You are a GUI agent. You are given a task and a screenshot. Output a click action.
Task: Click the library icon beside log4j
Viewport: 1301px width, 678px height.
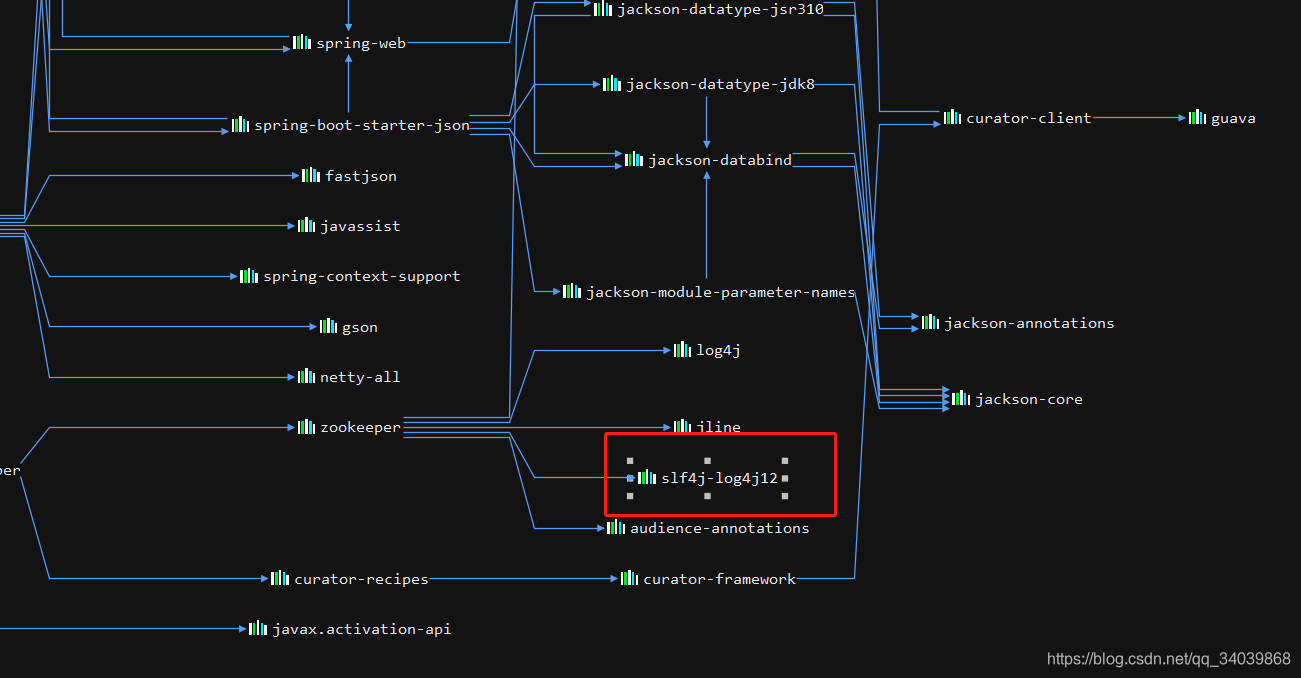(x=682, y=349)
